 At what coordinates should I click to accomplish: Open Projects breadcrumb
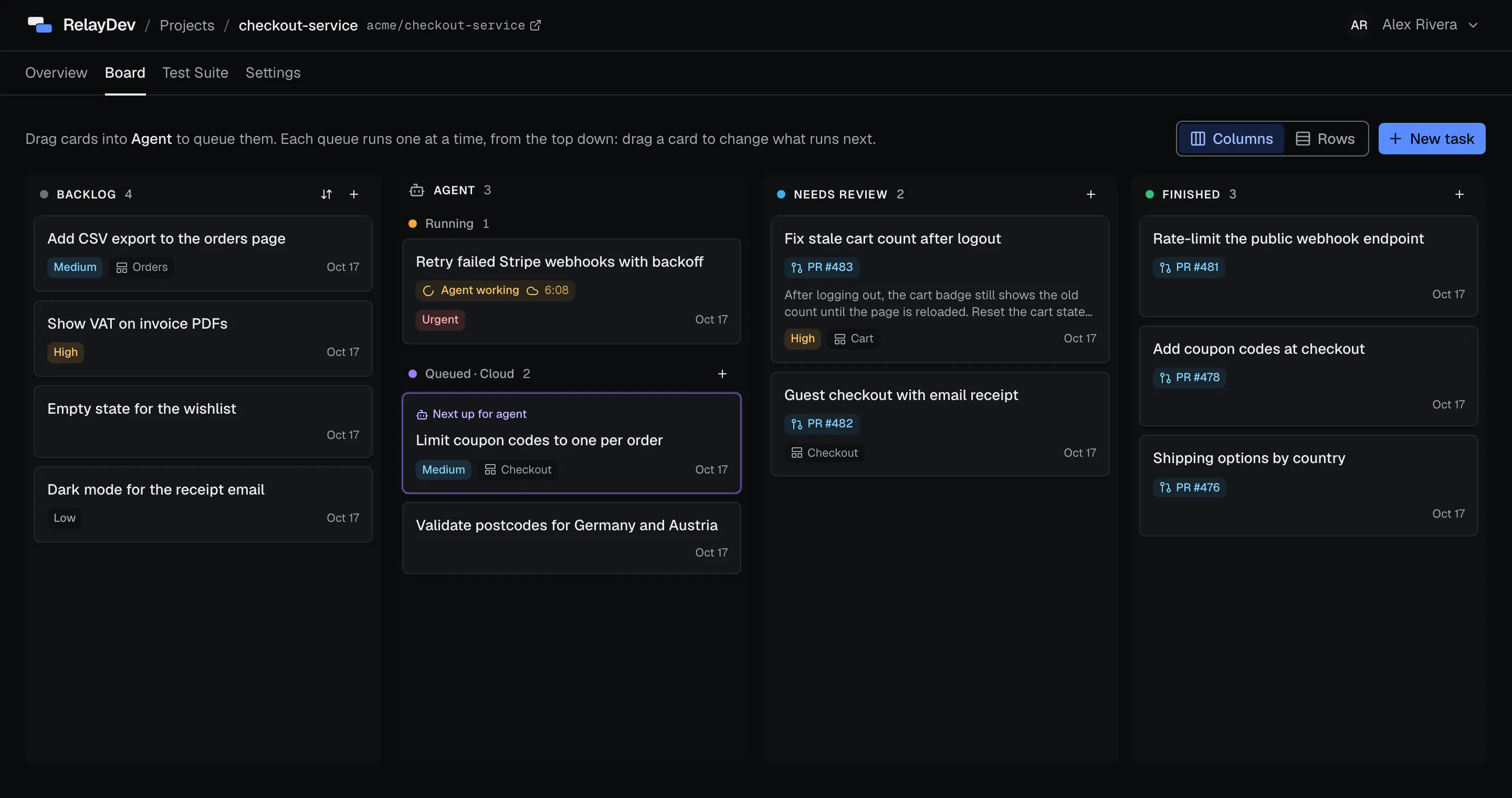click(187, 25)
